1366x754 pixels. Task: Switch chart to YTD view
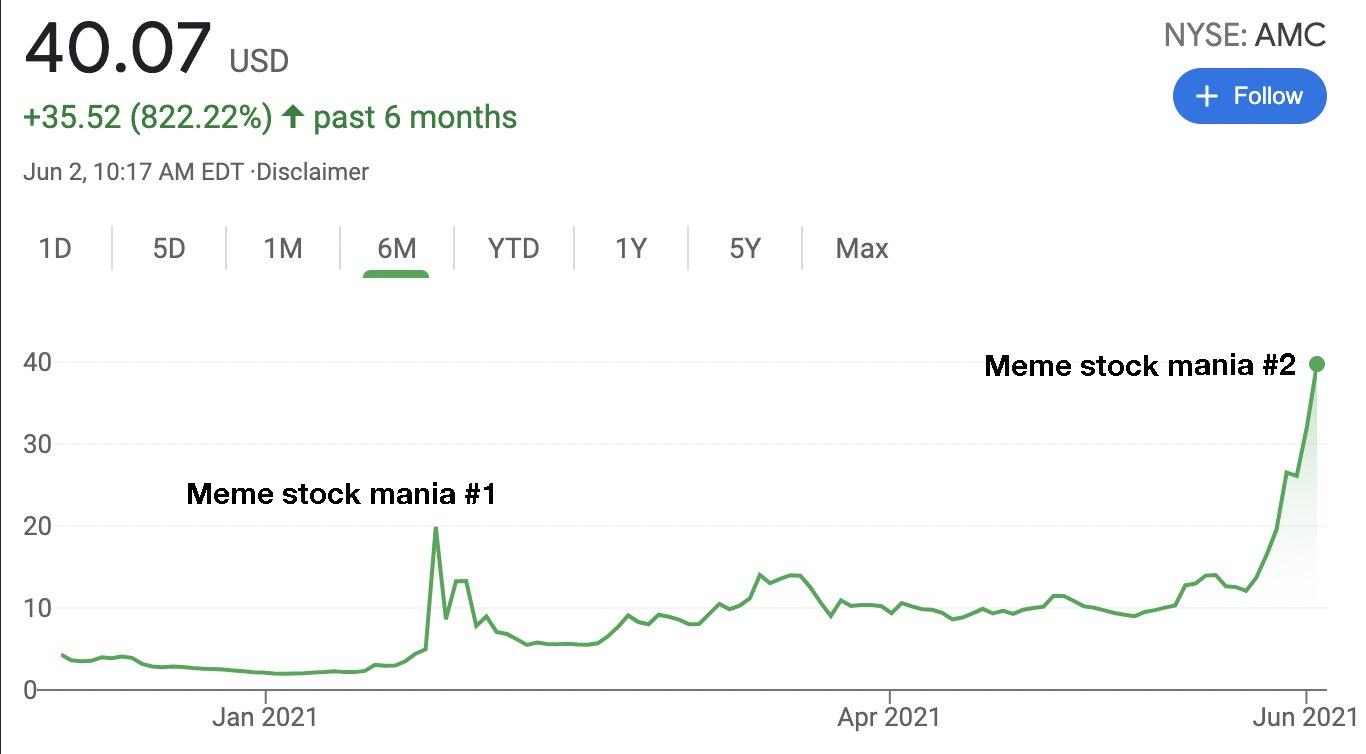click(513, 248)
